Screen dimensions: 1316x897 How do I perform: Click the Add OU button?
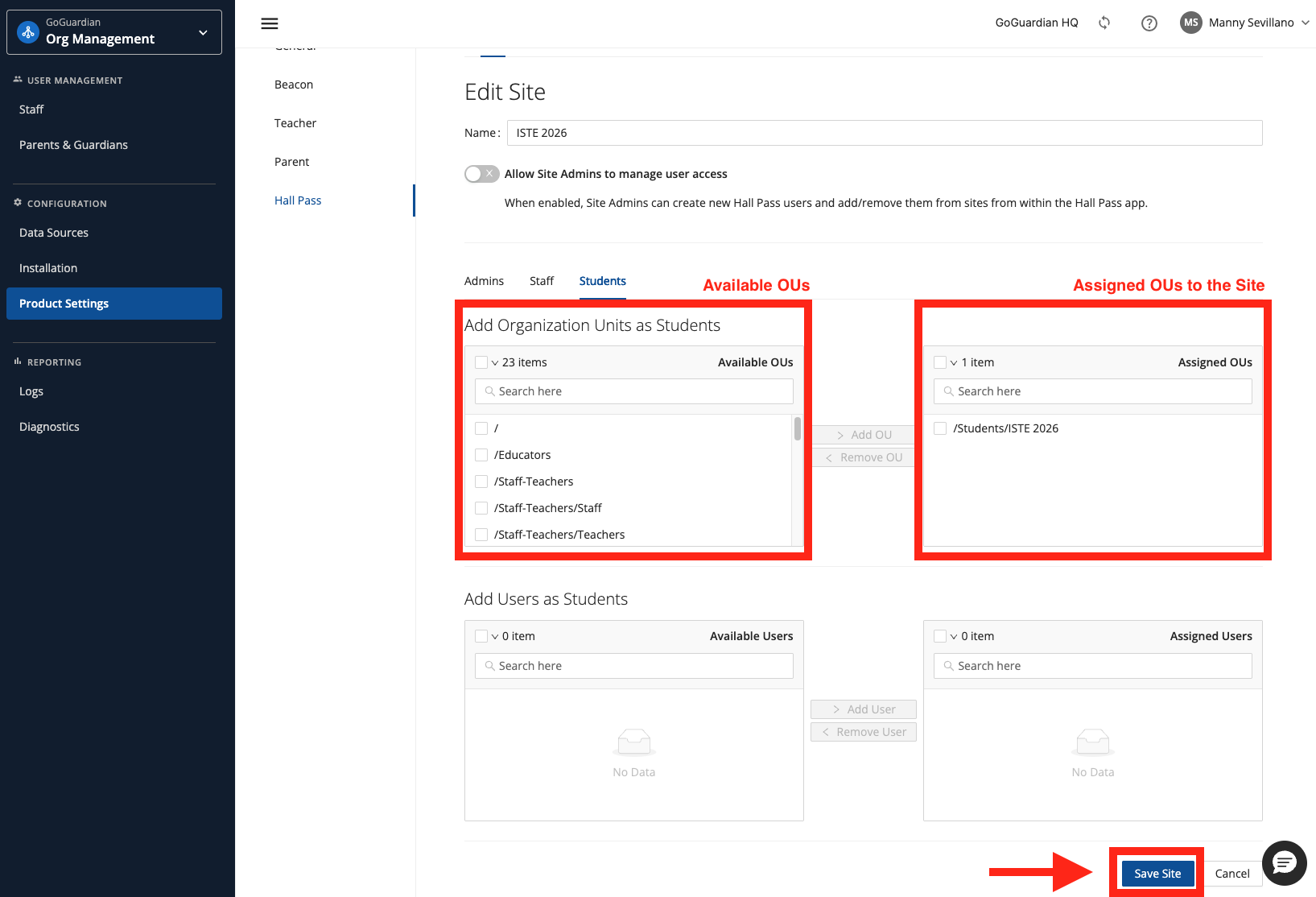tap(864, 435)
